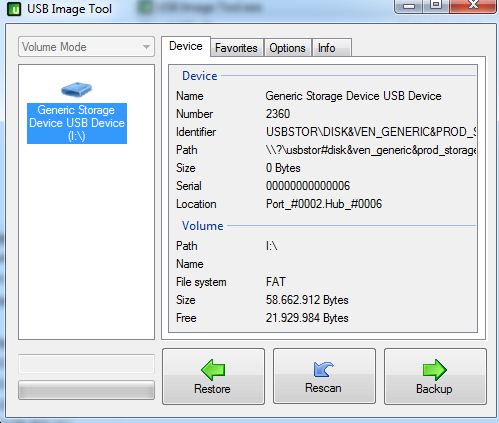Screen dimensions: 499x423
Task: Open the Volume Mode dropdown
Action: [x=86, y=47]
